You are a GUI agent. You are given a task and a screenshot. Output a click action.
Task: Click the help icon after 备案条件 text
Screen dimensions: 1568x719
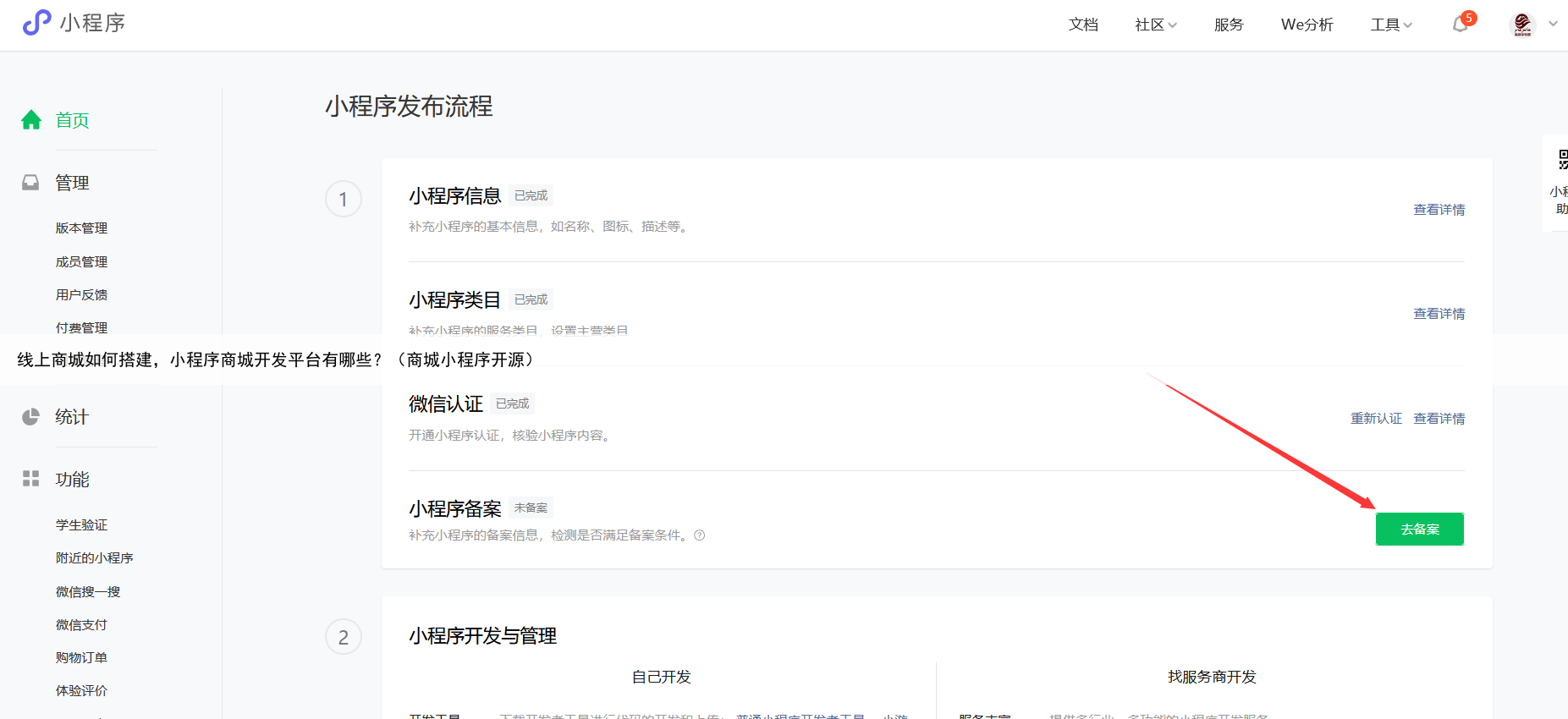click(x=700, y=535)
